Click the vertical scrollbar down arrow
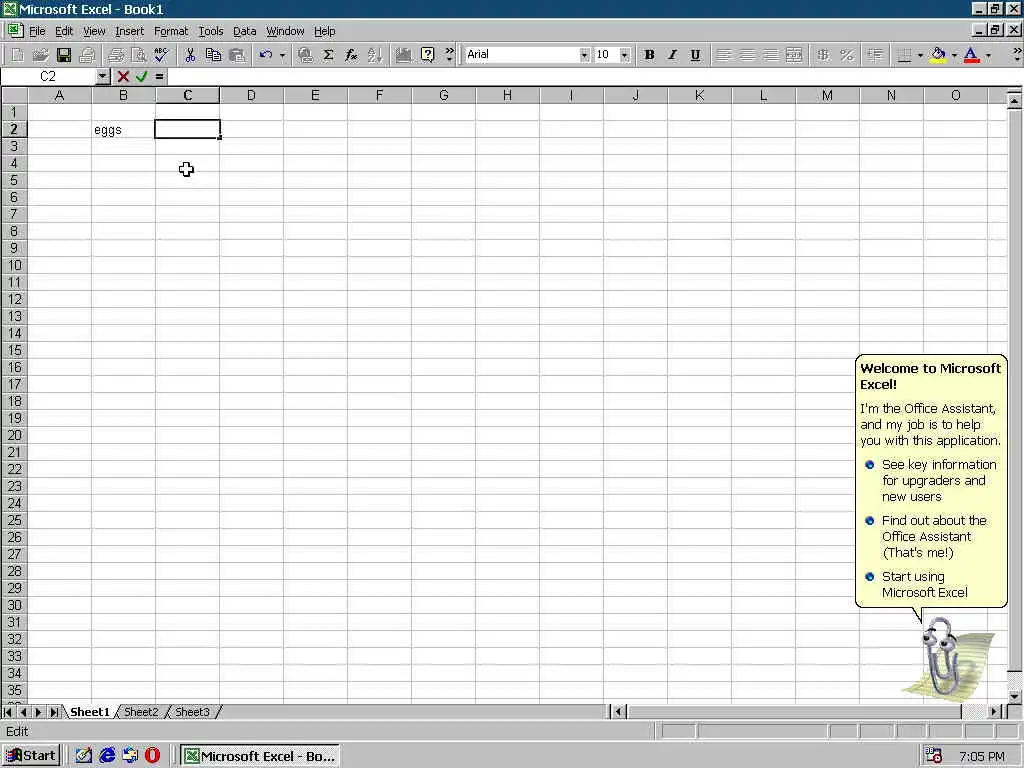Viewport: 1024px width, 768px height. 1014,697
